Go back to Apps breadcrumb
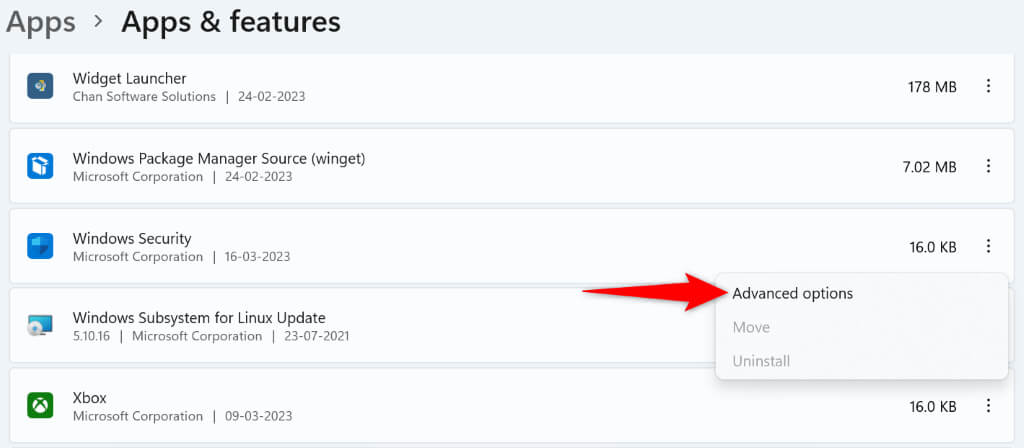Screen dimensions: 1024x448 point(41,22)
